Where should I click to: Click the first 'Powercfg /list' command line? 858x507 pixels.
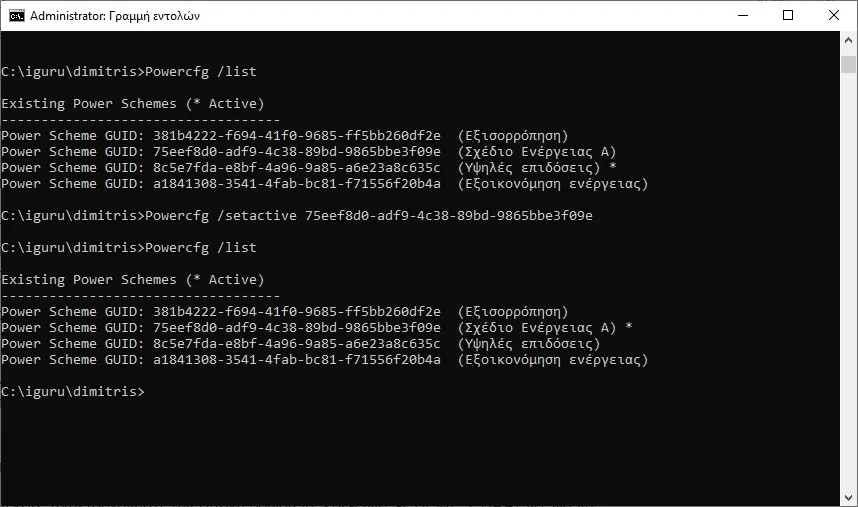(x=128, y=72)
